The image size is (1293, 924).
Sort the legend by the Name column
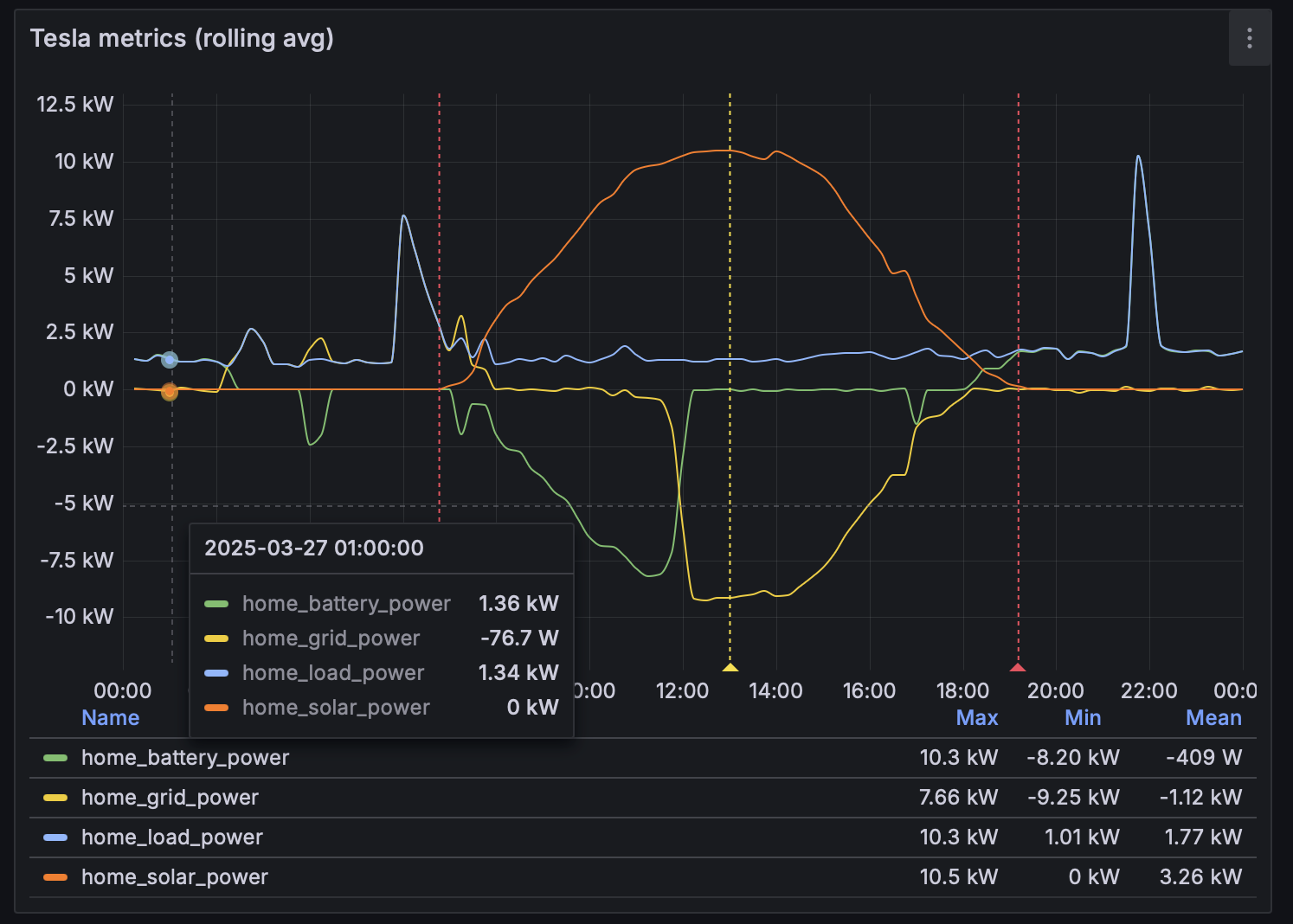click(x=110, y=717)
